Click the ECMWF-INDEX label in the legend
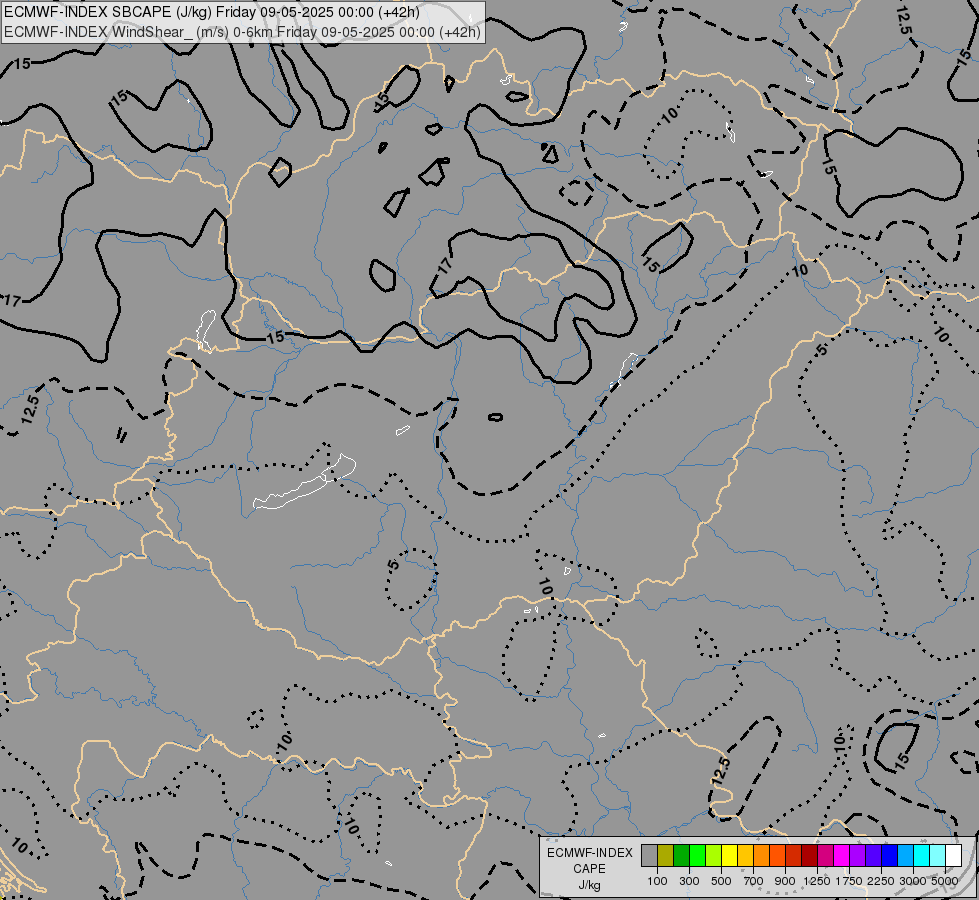Screen dimensions: 979x900 pyautogui.click(x=590, y=853)
